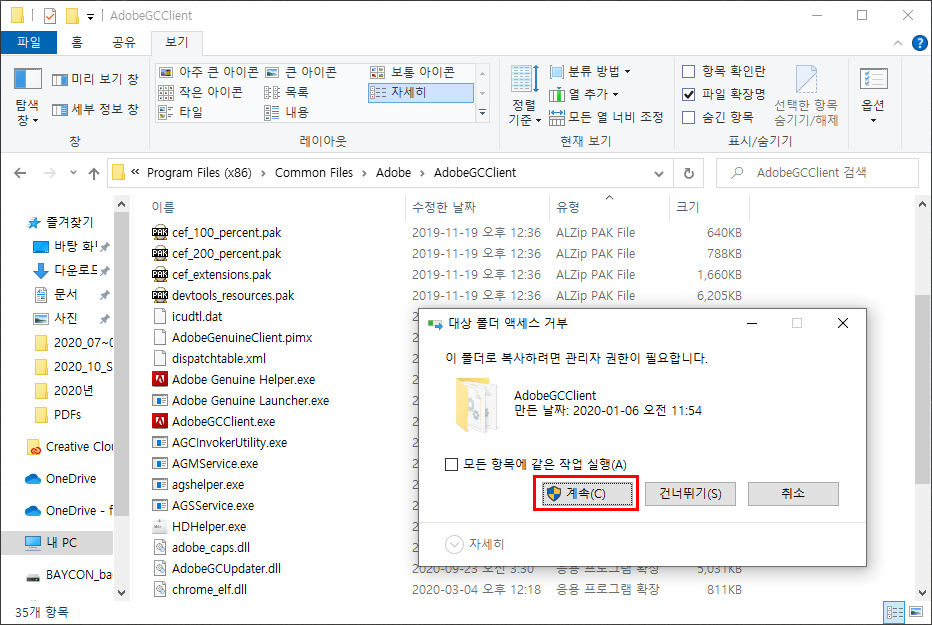932x625 pixels.
Task: Choose large icons (큰 아이콘) layout
Action: pyautogui.click(x=301, y=72)
